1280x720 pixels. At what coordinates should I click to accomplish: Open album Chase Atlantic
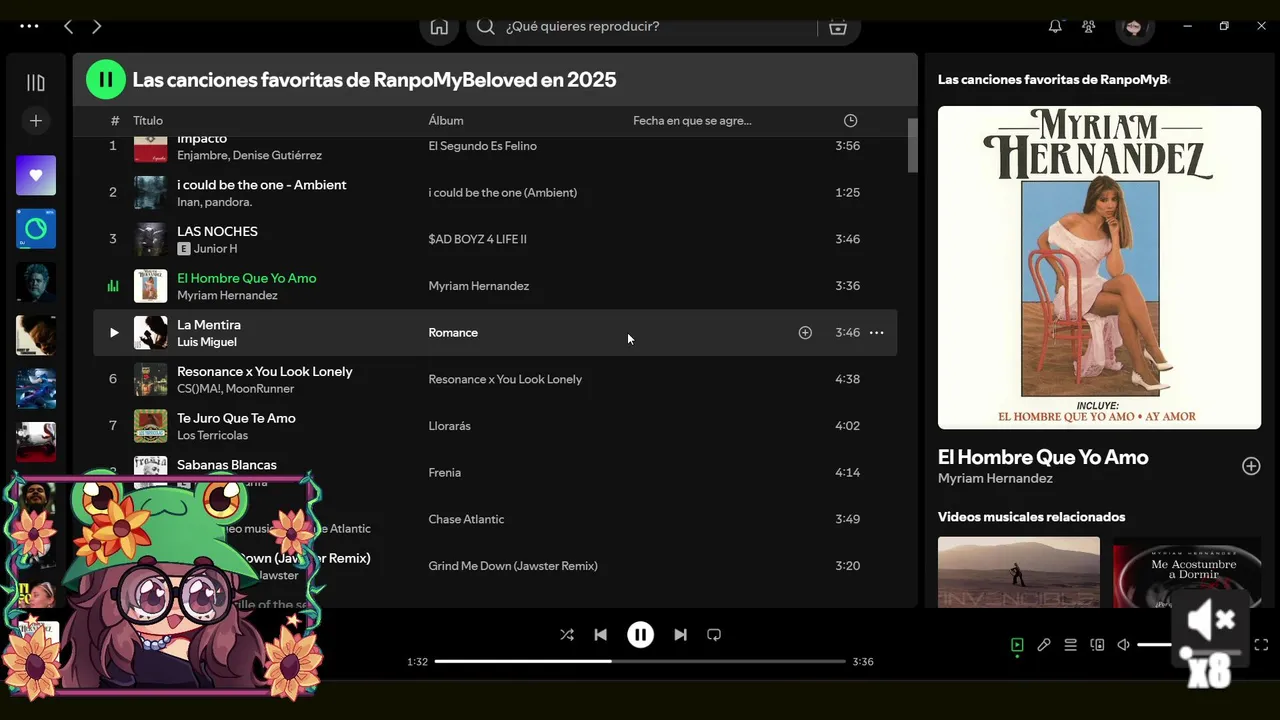coord(466,519)
